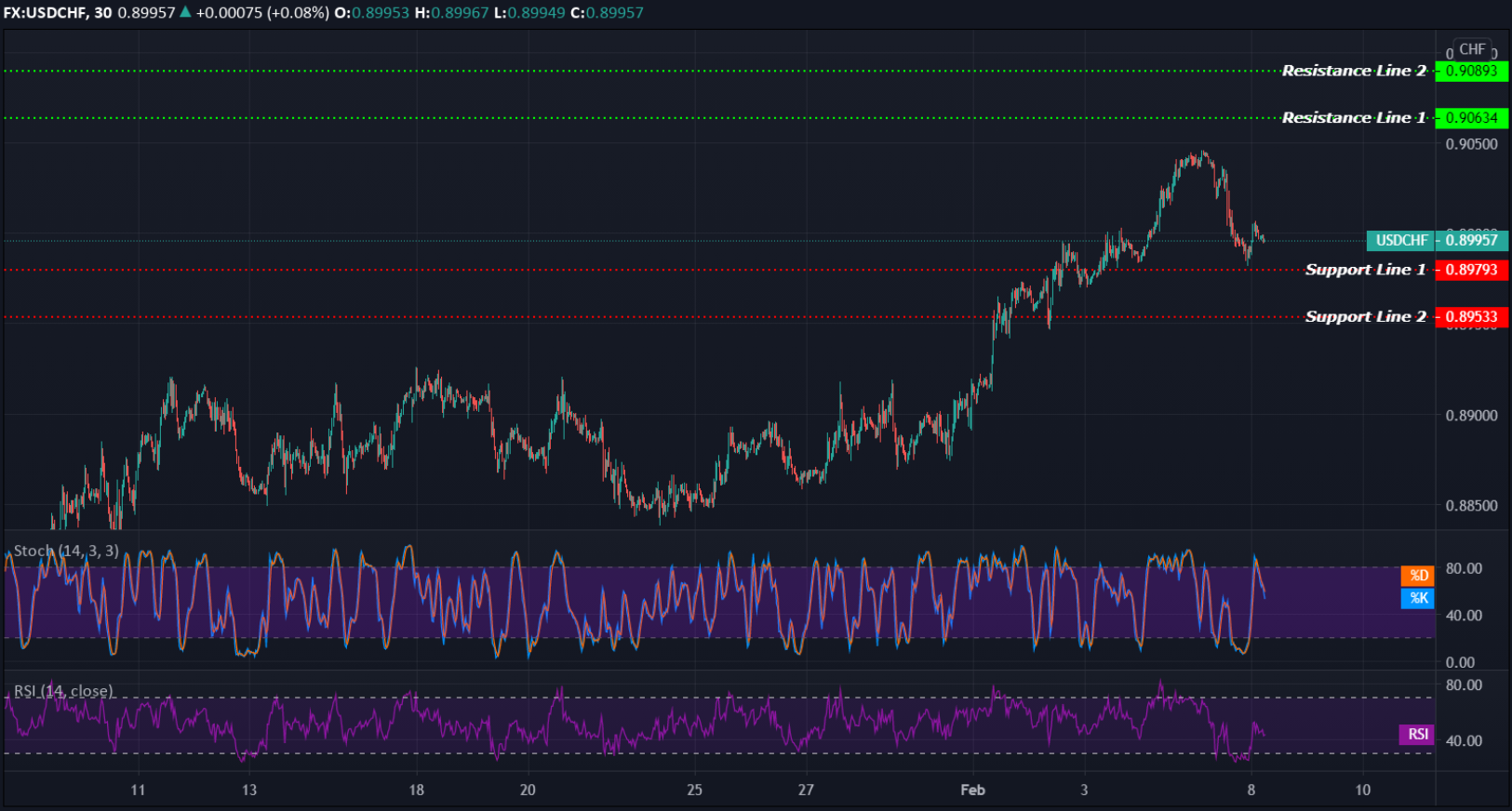Image resolution: width=1512 pixels, height=811 pixels.
Task: Click the H:0.89967 high value
Action: click(x=451, y=13)
